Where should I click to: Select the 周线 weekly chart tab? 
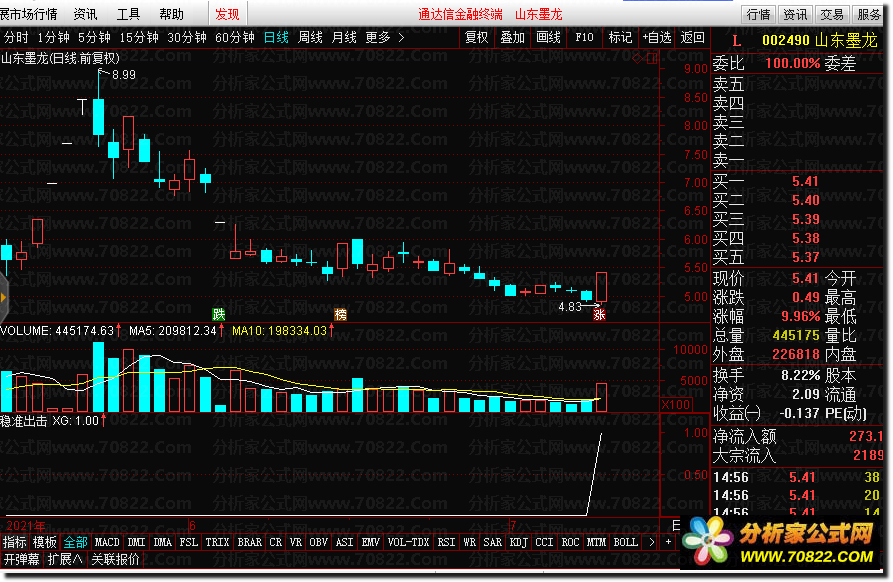[x=310, y=38]
